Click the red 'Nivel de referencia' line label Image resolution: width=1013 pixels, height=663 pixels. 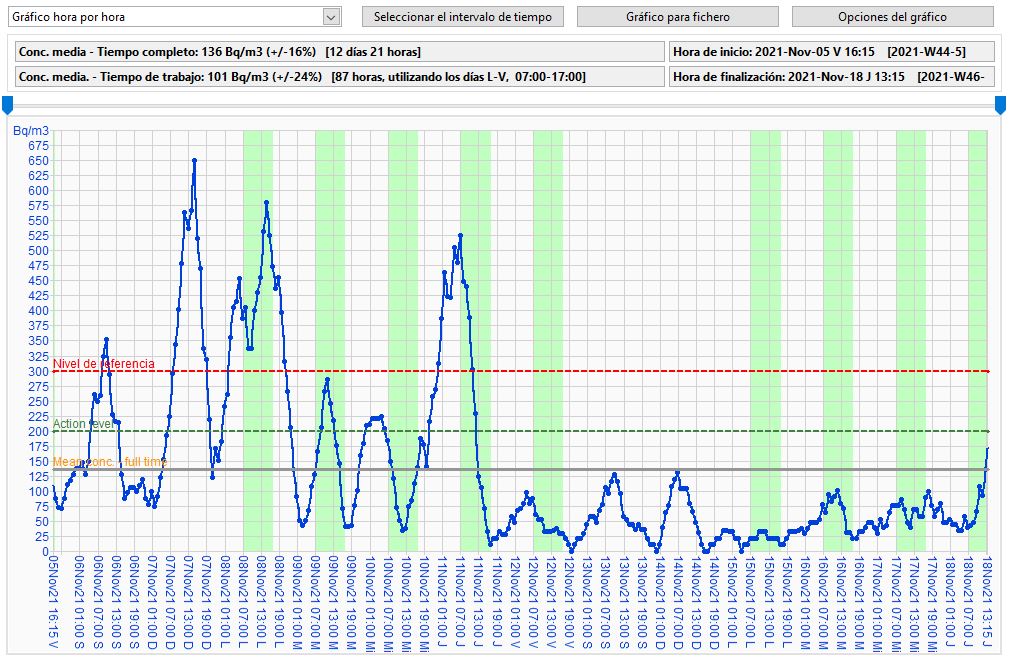[104, 364]
